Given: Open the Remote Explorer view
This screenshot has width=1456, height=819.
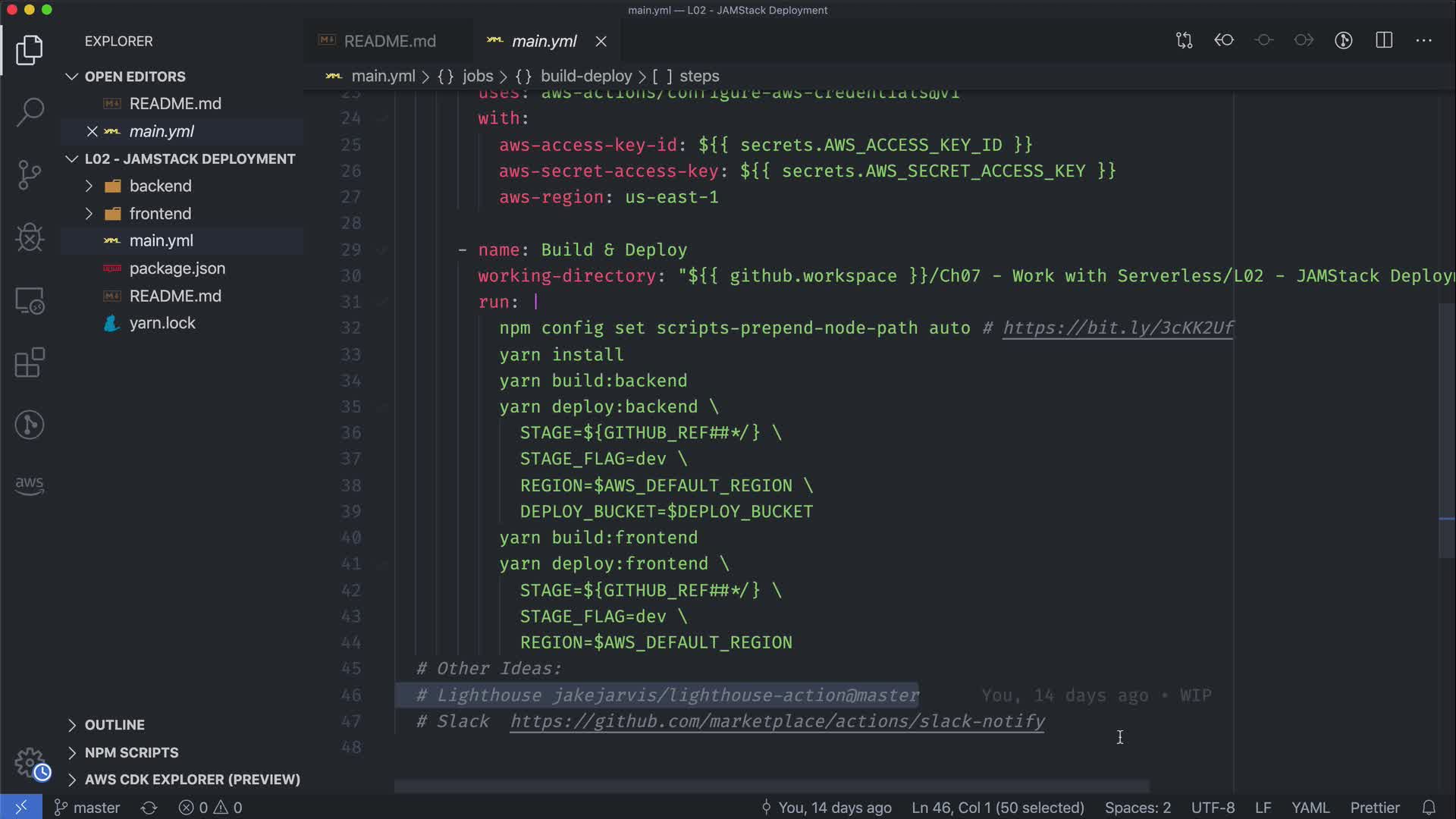Looking at the screenshot, I should 30,300.
